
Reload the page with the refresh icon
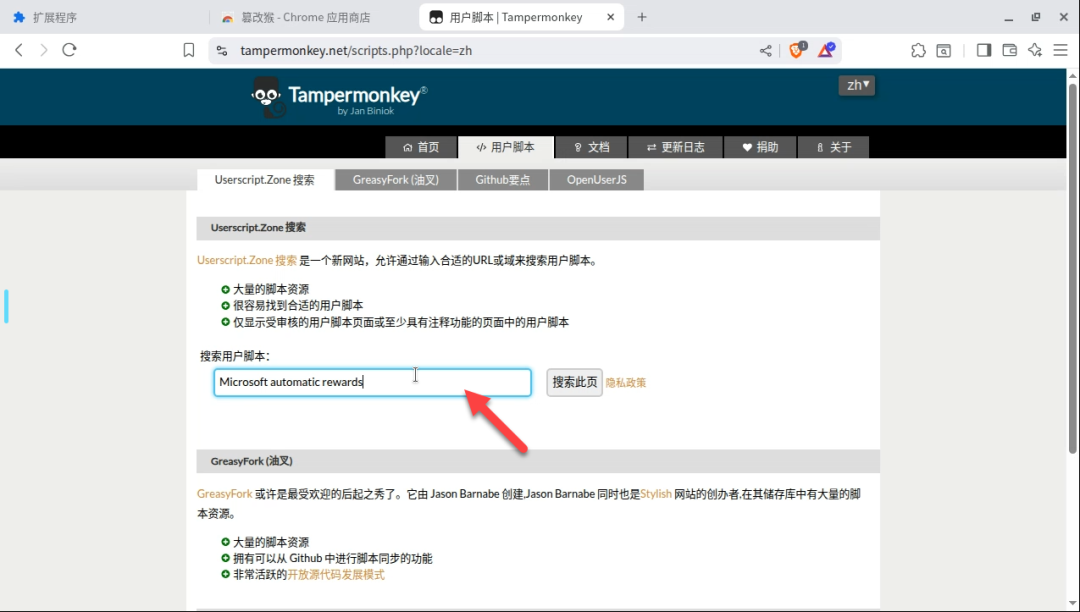coord(69,50)
